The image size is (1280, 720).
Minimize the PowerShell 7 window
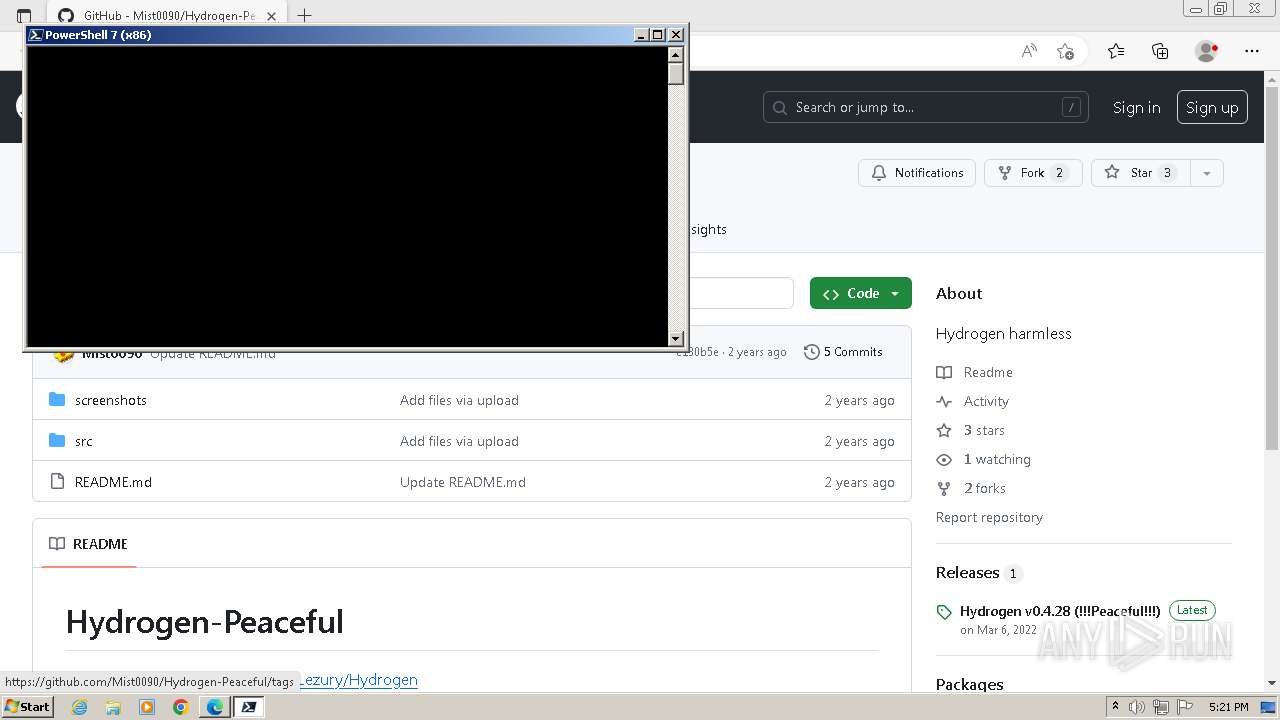[x=641, y=34]
